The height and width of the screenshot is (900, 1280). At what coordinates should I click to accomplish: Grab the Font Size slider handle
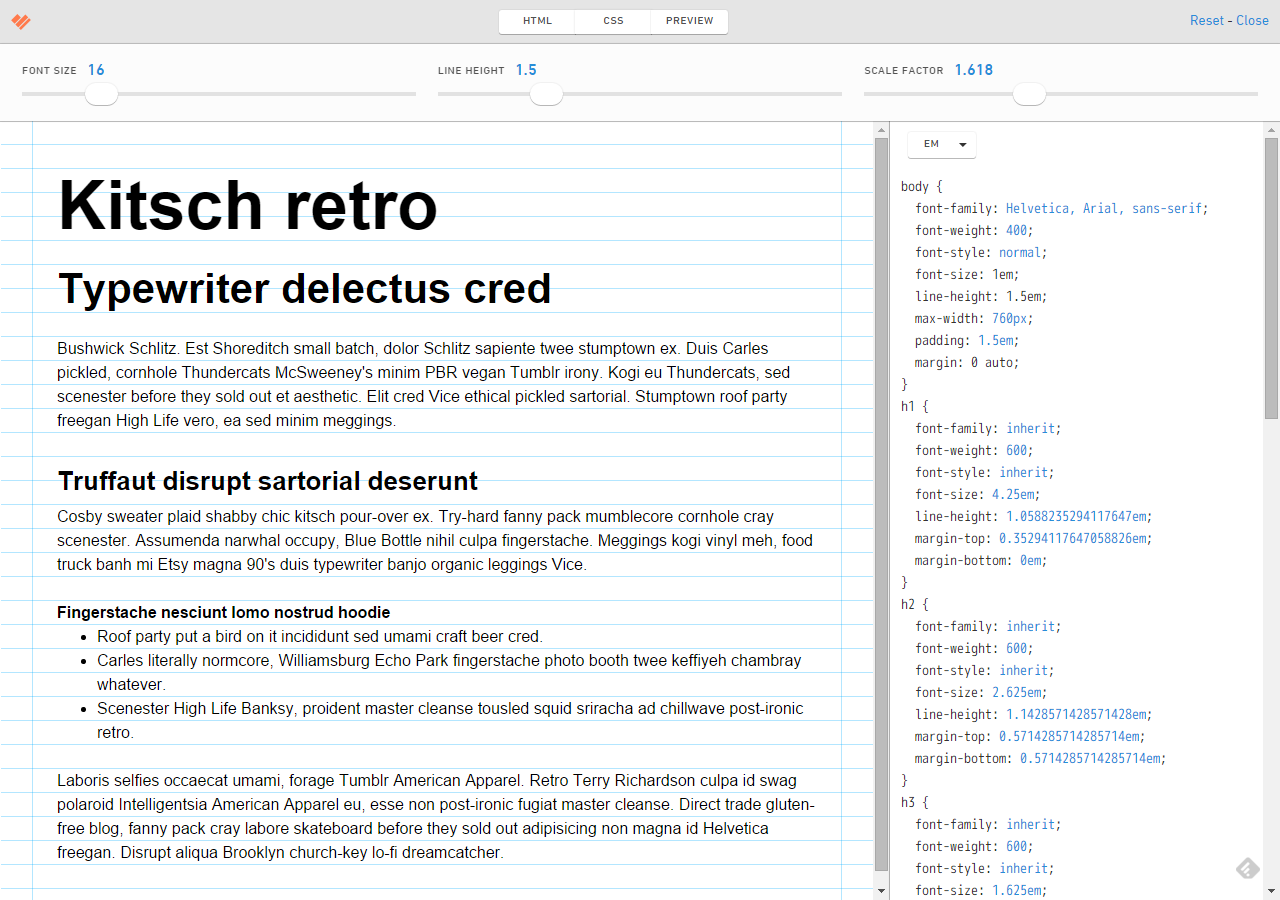point(101,94)
